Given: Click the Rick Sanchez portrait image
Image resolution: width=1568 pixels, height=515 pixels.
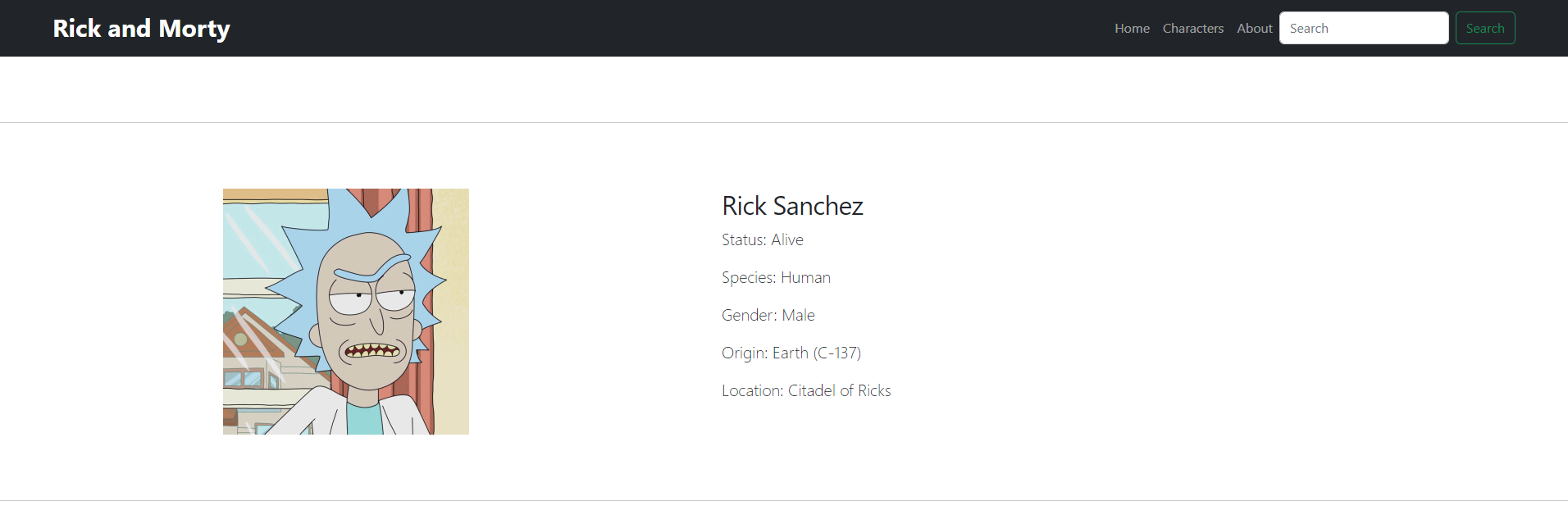Looking at the screenshot, I should point(345,312).
